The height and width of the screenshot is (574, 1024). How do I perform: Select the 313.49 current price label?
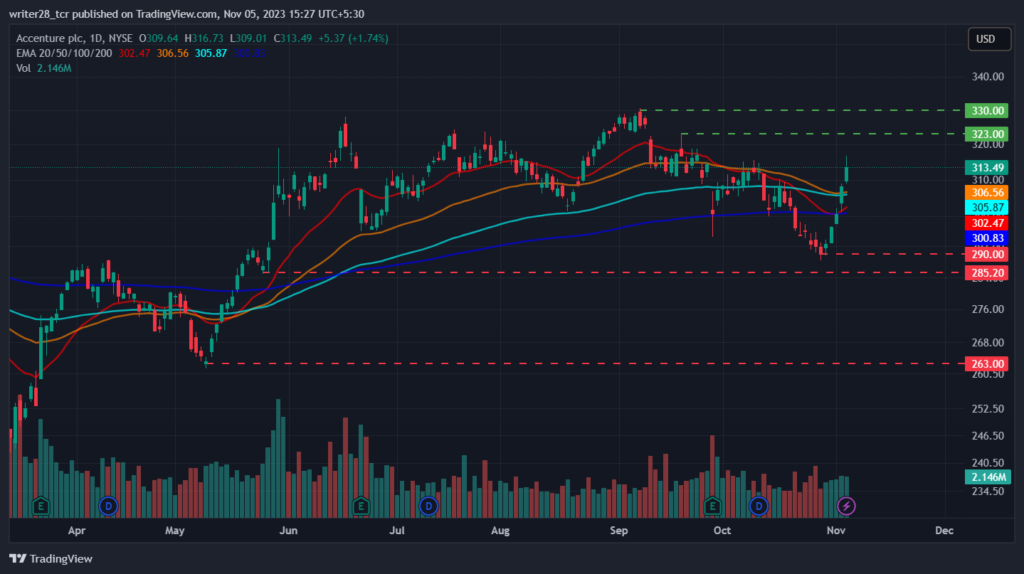987,167
